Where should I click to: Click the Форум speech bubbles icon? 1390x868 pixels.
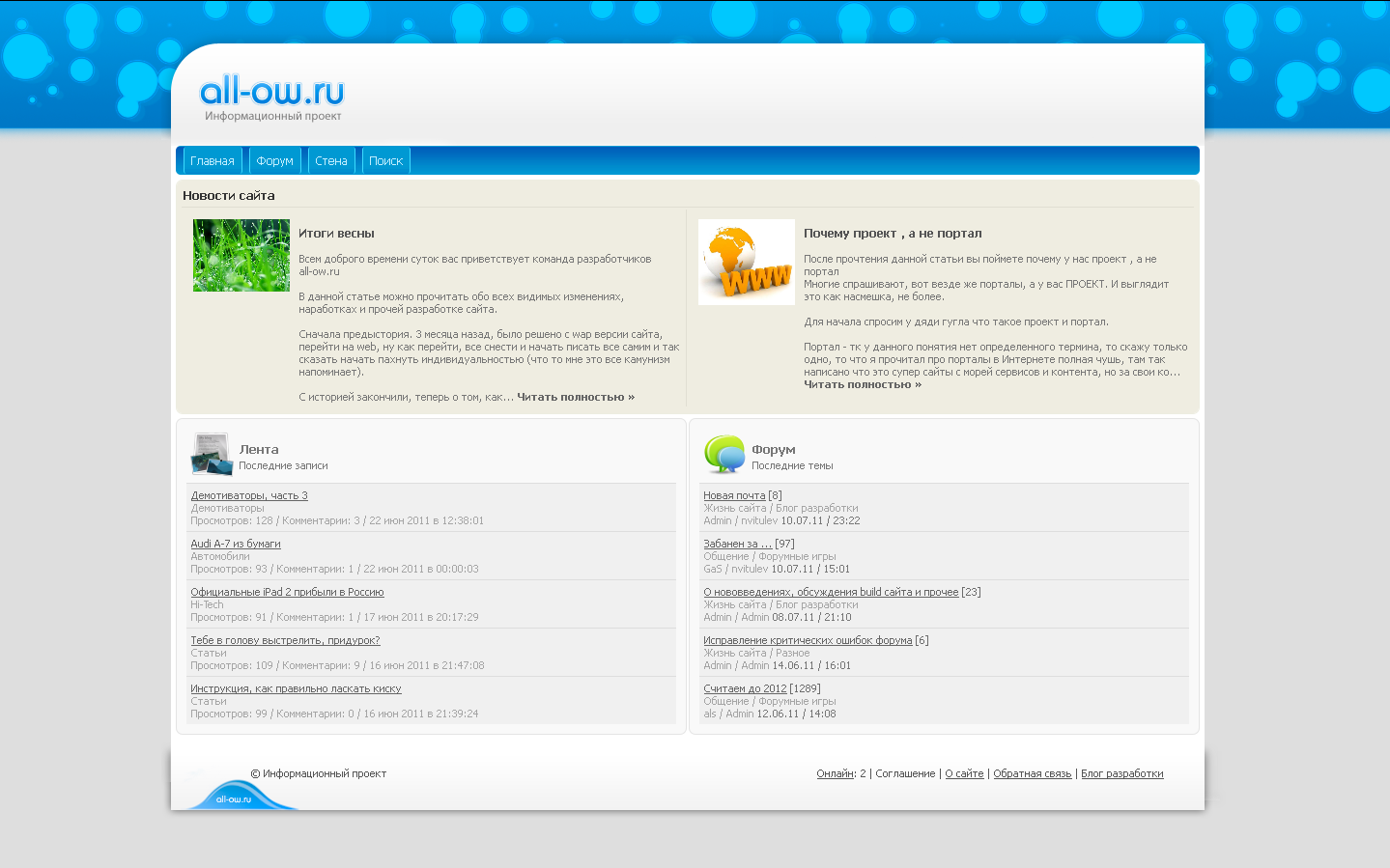[x=723, y=454]
